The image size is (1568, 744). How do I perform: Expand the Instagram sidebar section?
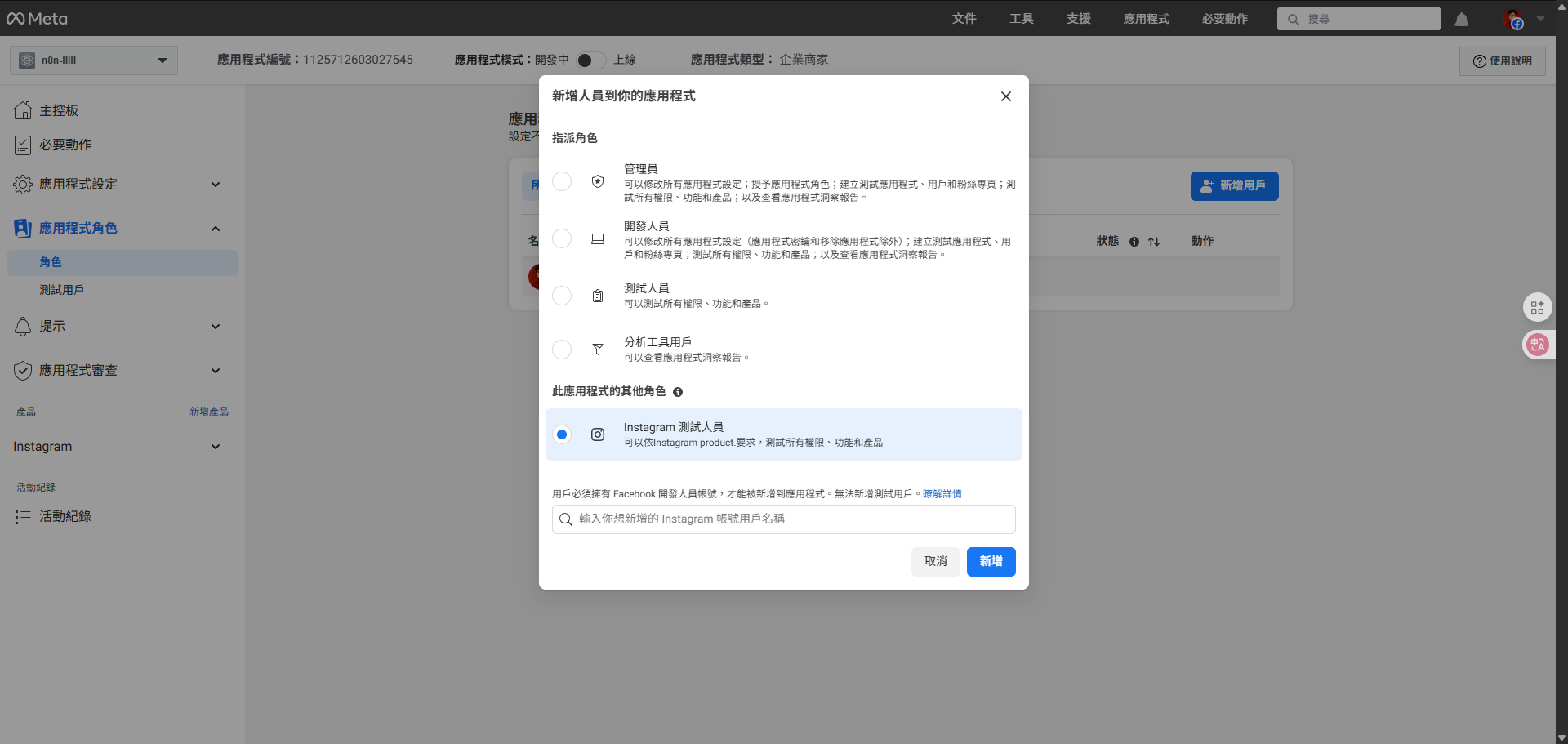pos(216,447)
